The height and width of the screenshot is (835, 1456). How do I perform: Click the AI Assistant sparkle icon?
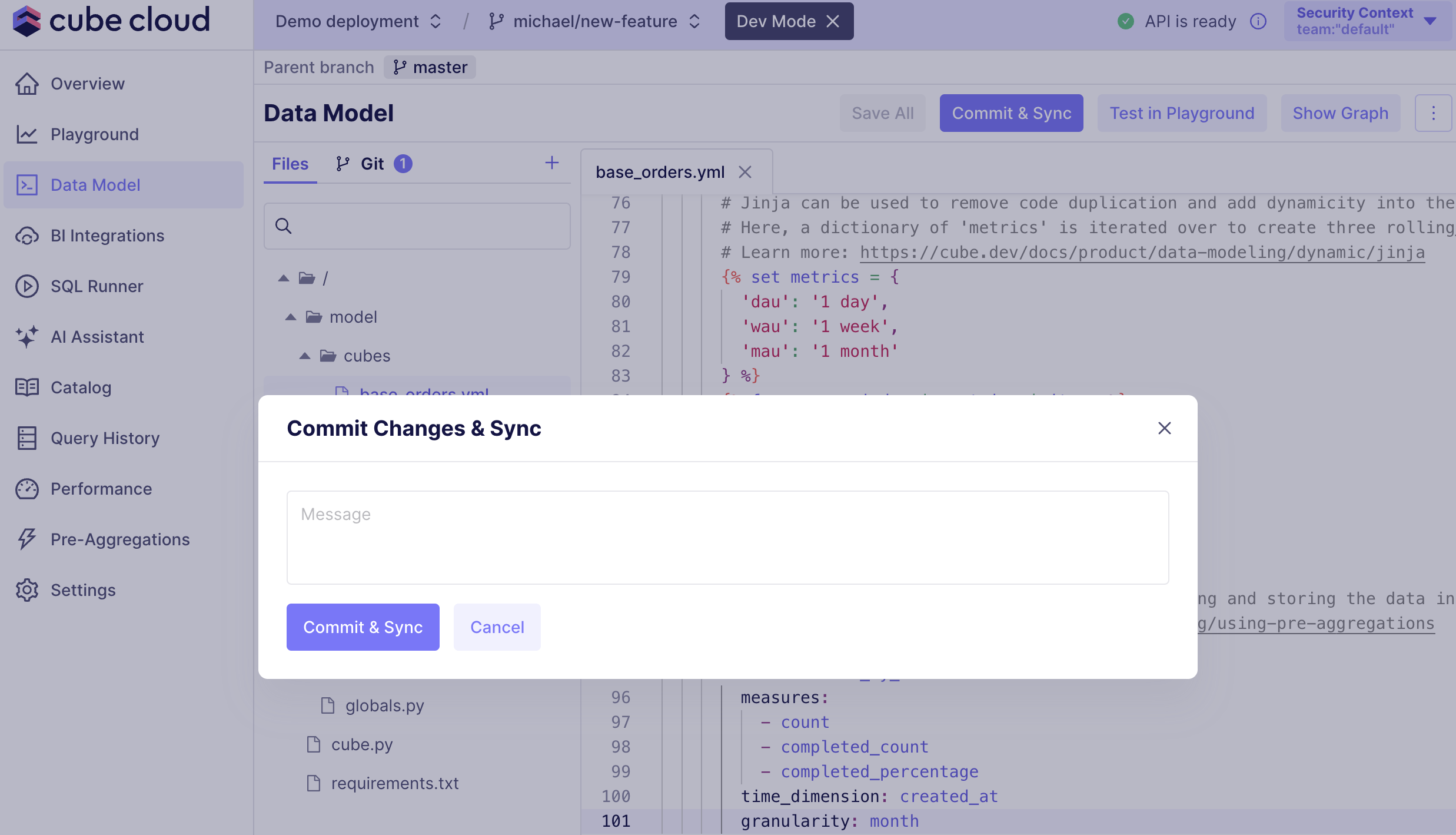coord(26,337)
